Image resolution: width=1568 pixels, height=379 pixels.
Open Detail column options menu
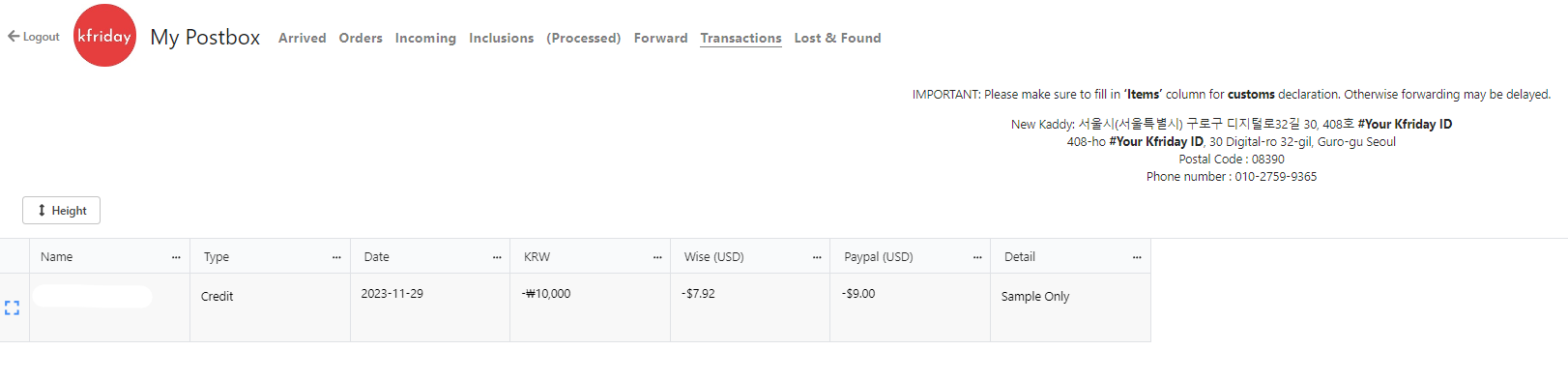(x=1137, y=257)
